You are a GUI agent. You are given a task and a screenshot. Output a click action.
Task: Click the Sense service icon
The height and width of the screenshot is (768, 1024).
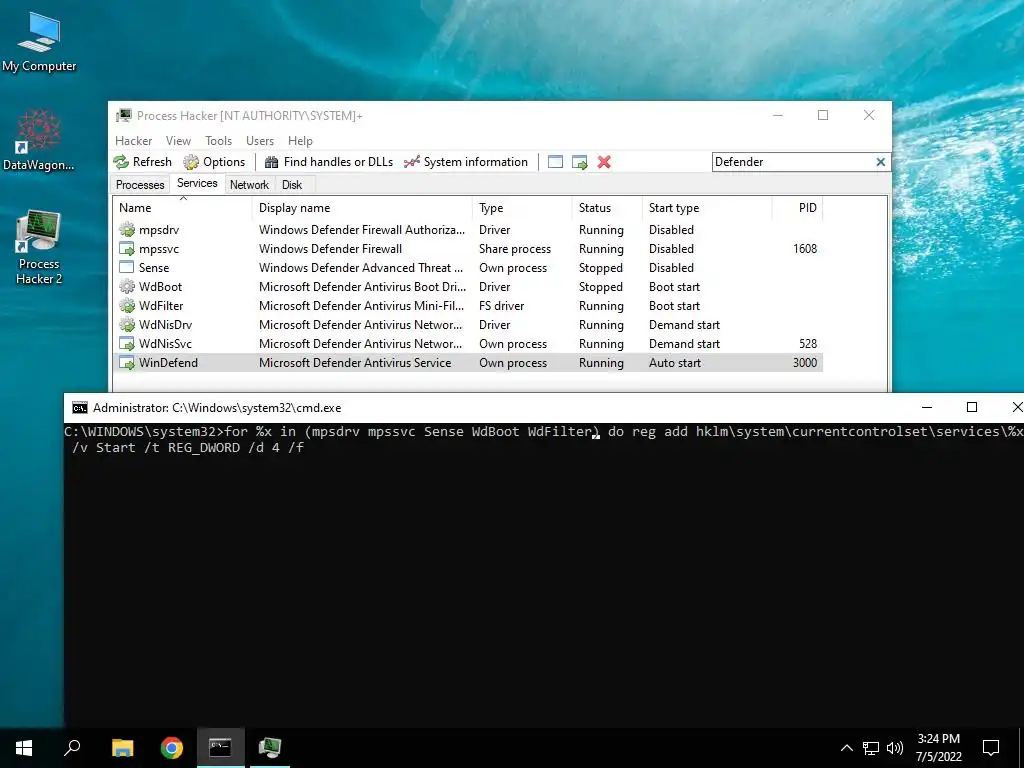point(127,268)
